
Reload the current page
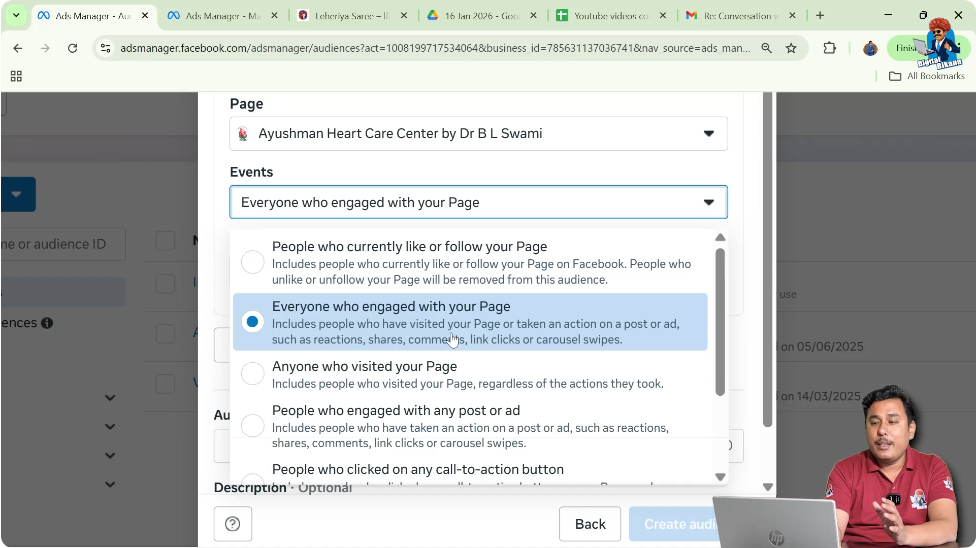[x=72, y=48]
